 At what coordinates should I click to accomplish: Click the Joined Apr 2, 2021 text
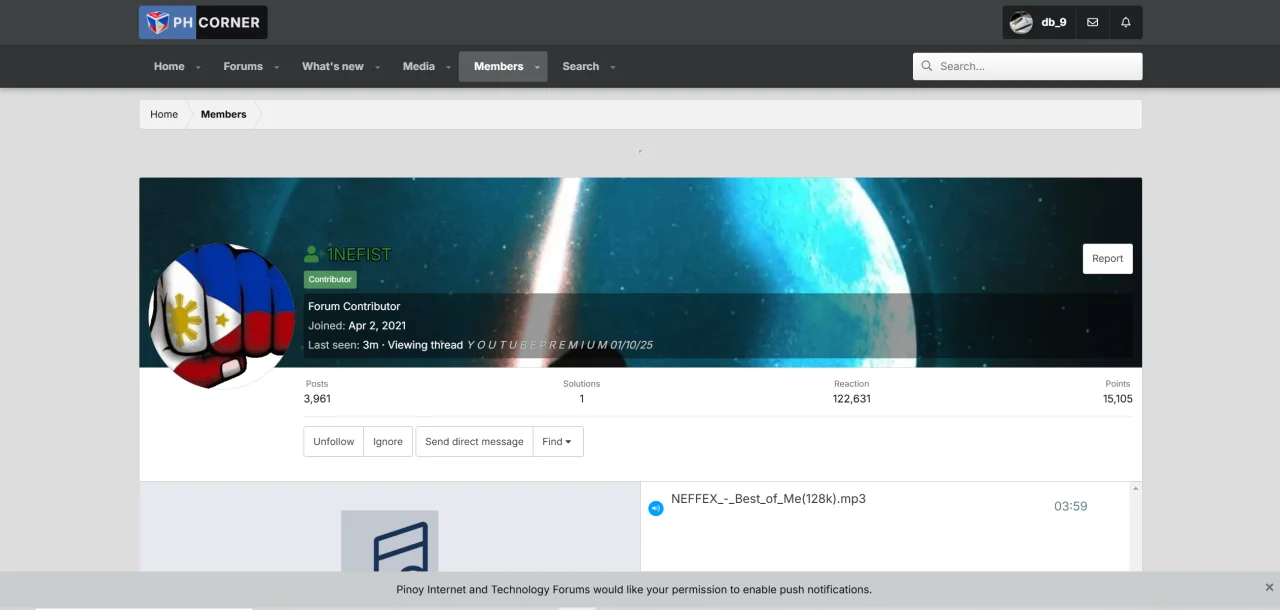(x=357, y=325)
